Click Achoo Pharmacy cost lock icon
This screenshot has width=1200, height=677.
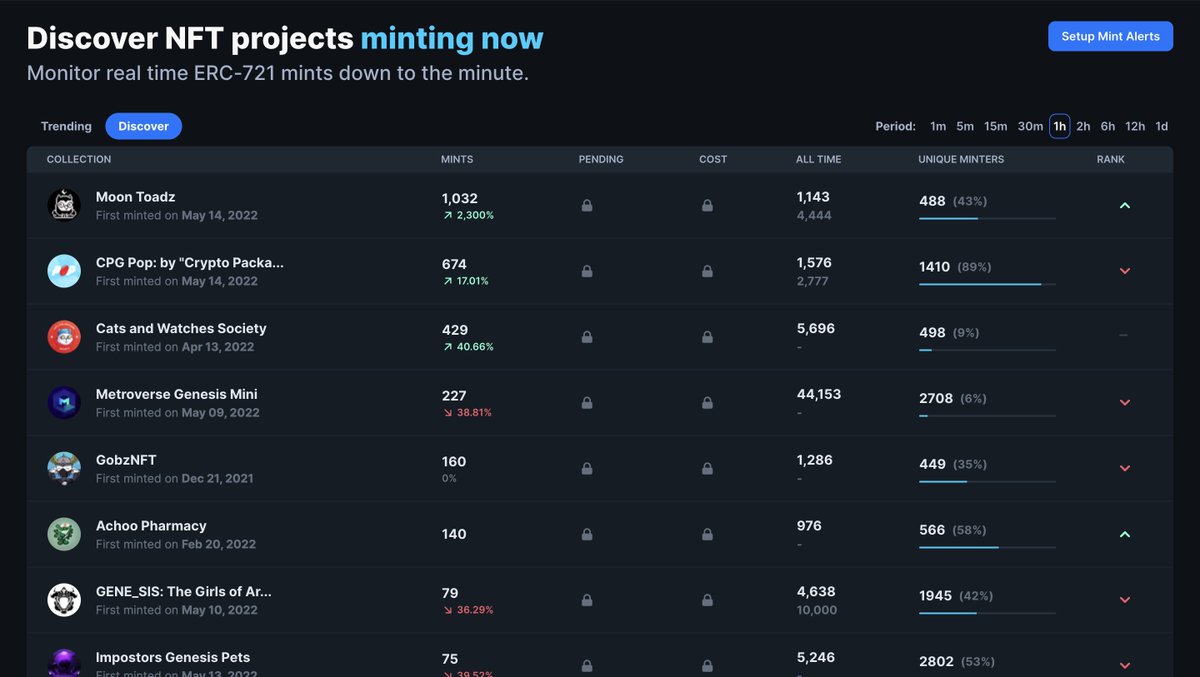coord(707,534)
